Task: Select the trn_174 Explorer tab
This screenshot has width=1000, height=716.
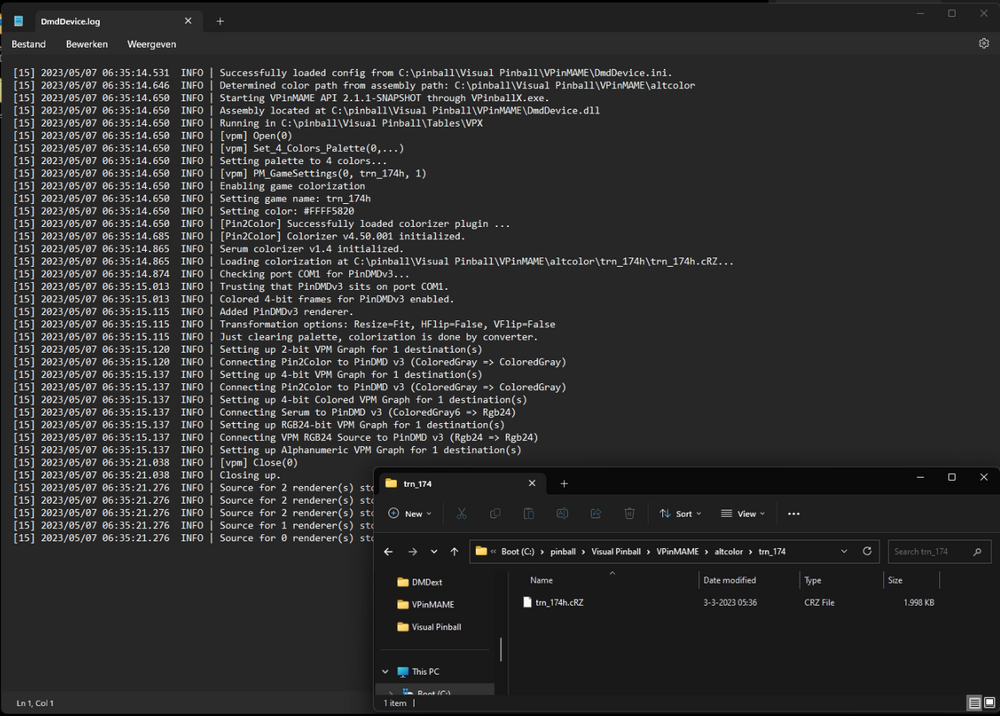Action: [462, 483]
